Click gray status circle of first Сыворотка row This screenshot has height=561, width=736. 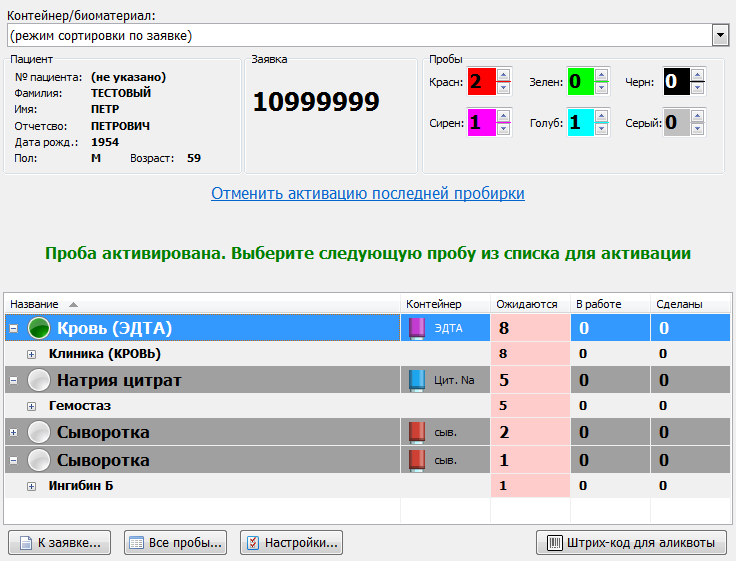tap(39, 432)
